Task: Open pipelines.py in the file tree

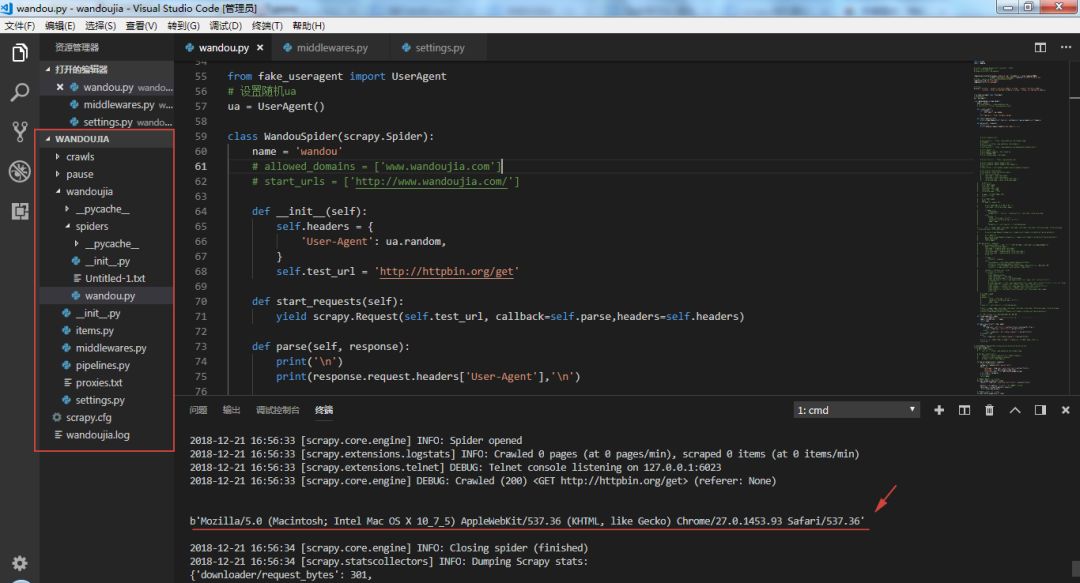Action: point(107,365)
